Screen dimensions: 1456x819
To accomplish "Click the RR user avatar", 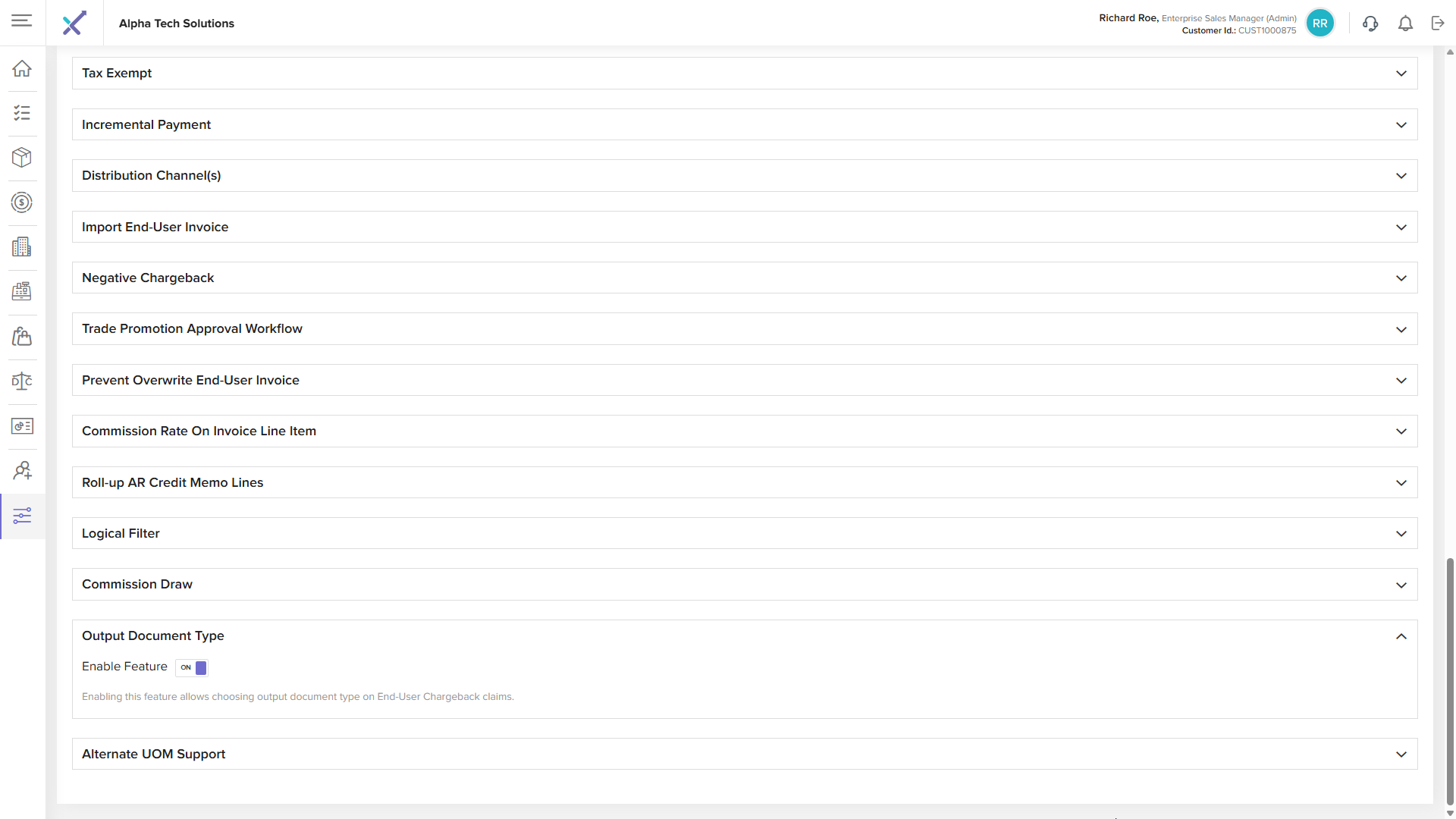I will 1319,24.
